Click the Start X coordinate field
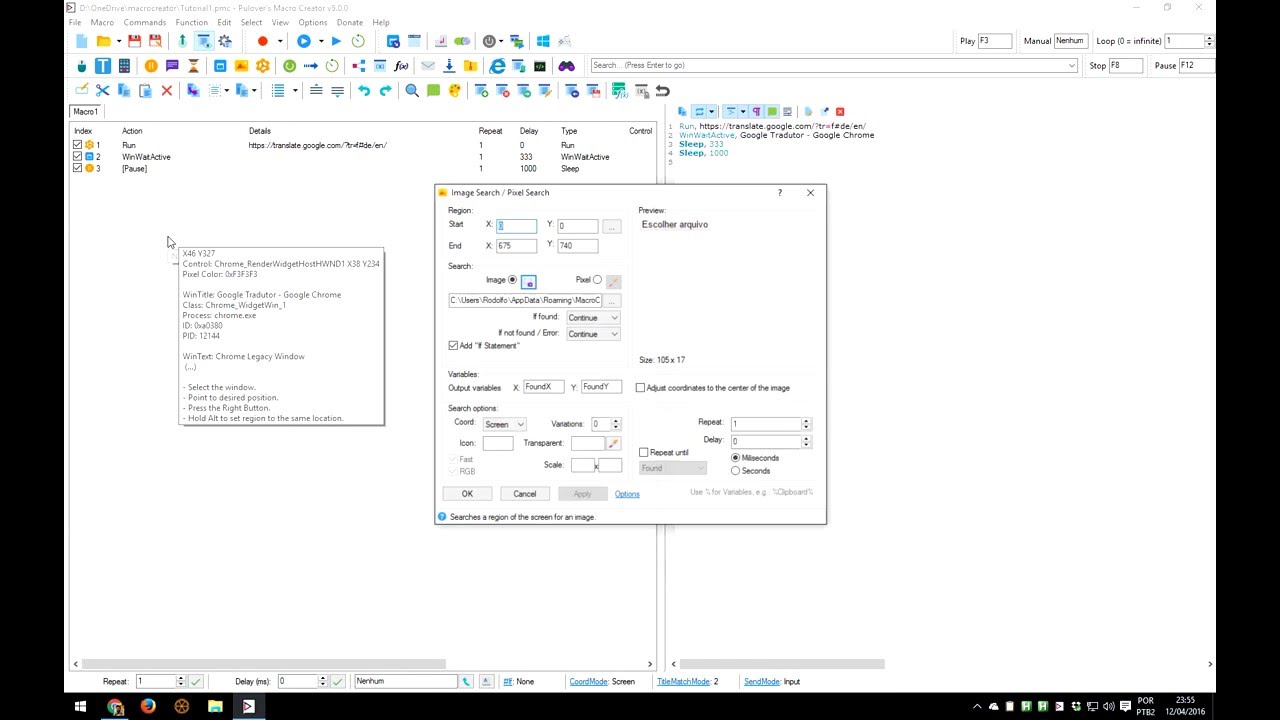Viewport: 1280px width, 720px height. point(517,226)
